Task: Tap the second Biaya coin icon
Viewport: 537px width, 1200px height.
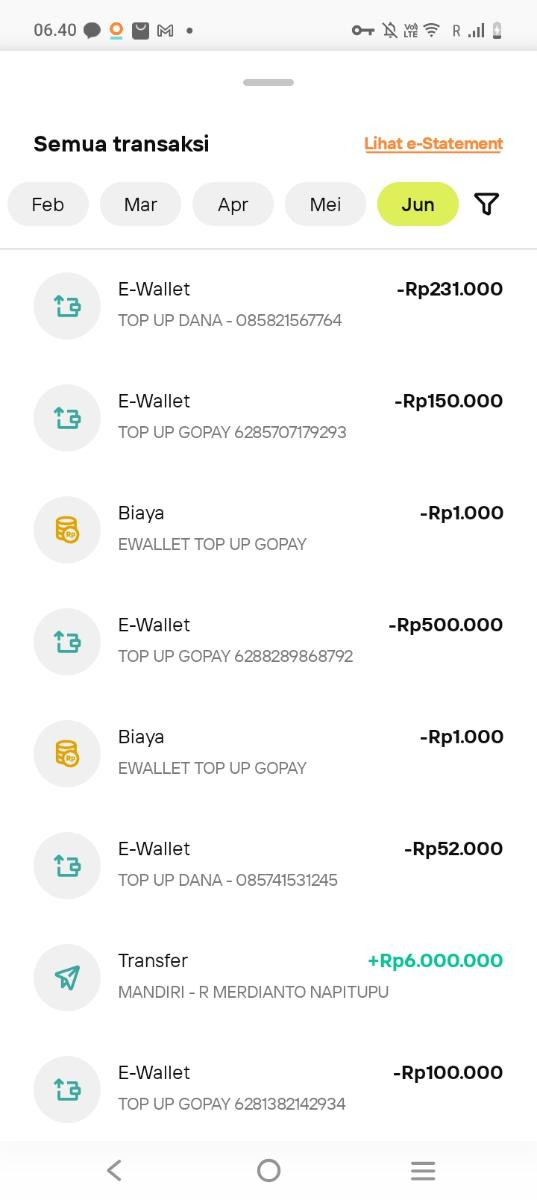Action: (67, 754)
